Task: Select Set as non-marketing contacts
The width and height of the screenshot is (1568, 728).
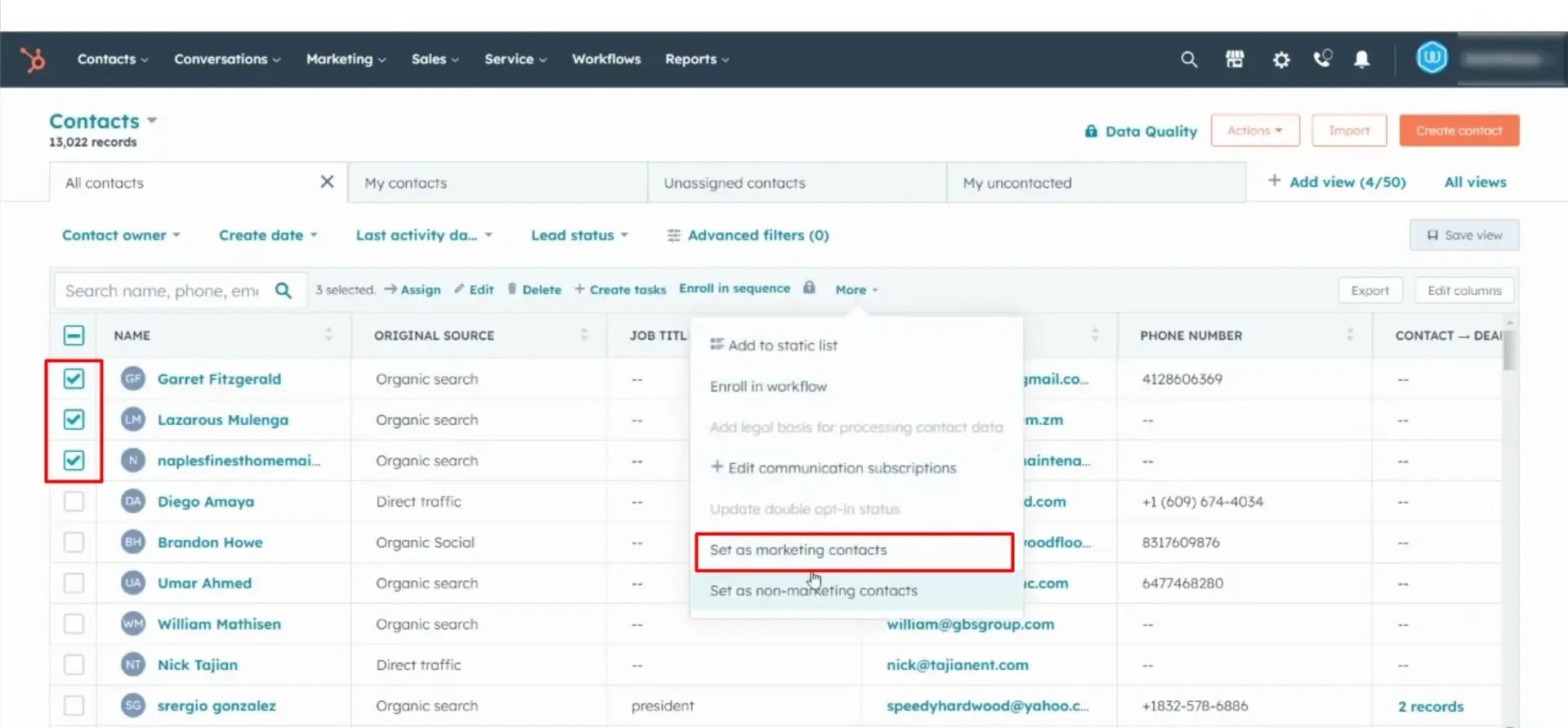Action: point(856,591)
